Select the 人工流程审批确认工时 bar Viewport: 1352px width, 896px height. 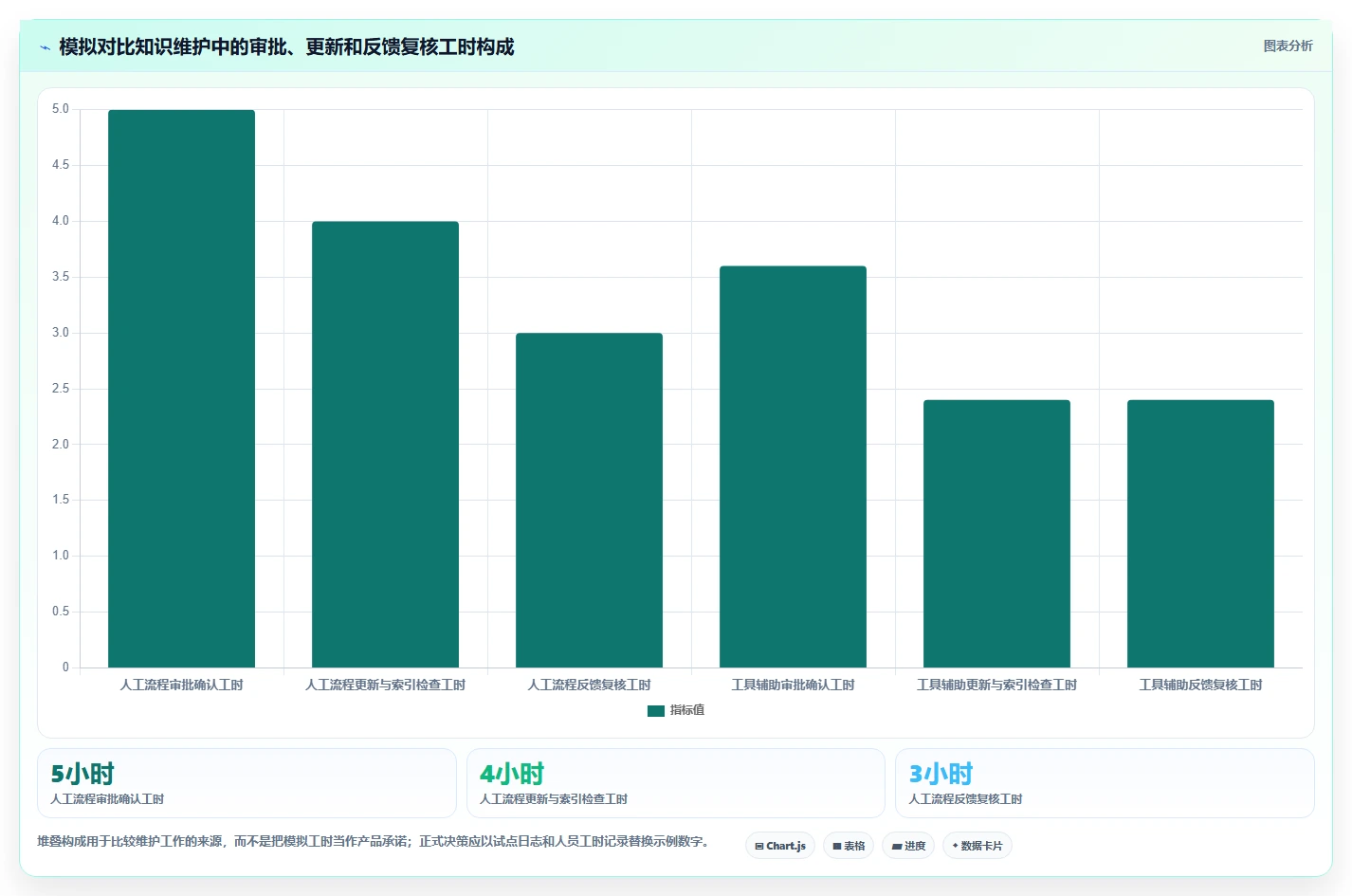pos(181,389)
